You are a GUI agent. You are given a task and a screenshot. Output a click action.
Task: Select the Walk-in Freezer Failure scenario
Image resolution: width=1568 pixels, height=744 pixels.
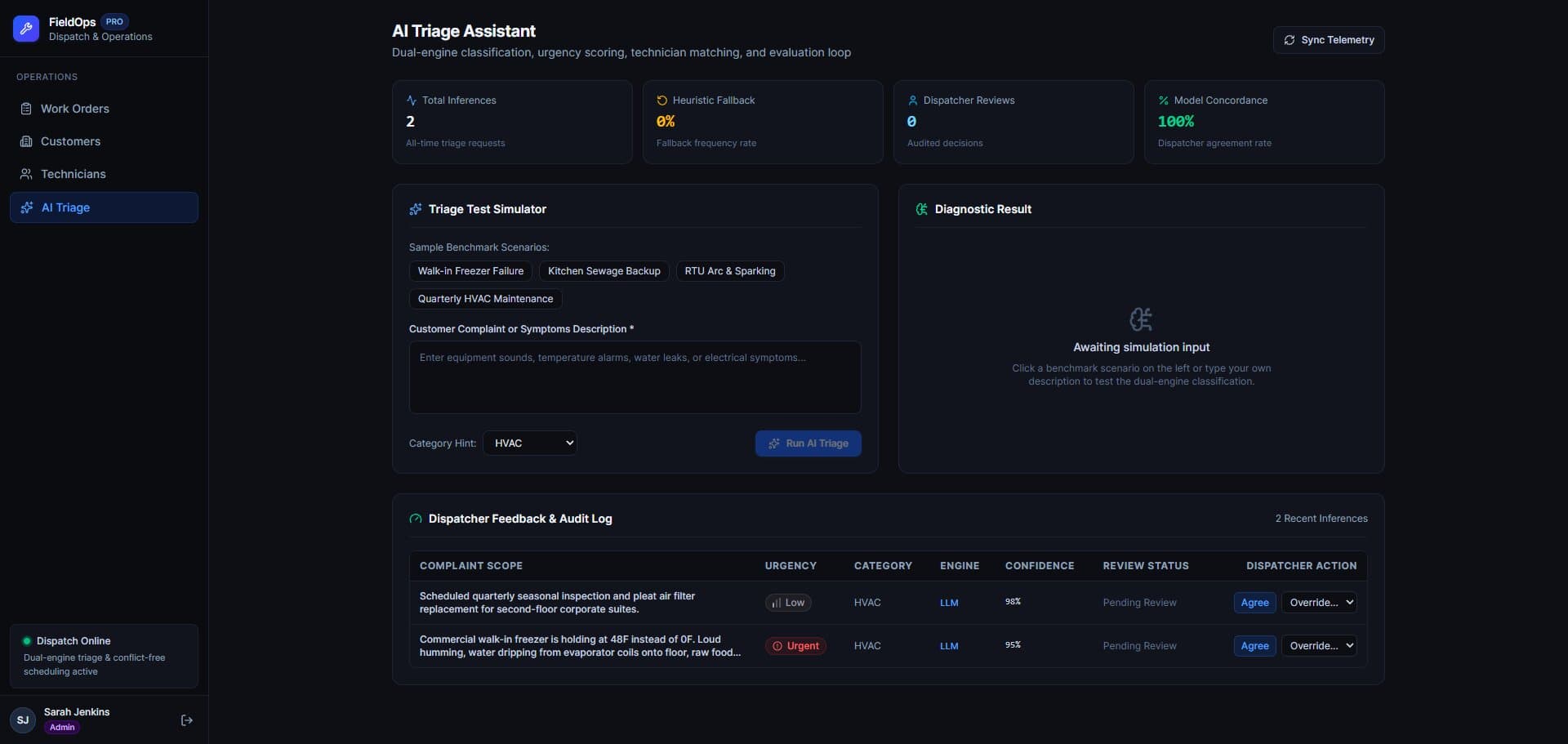(x=470, y=271)
